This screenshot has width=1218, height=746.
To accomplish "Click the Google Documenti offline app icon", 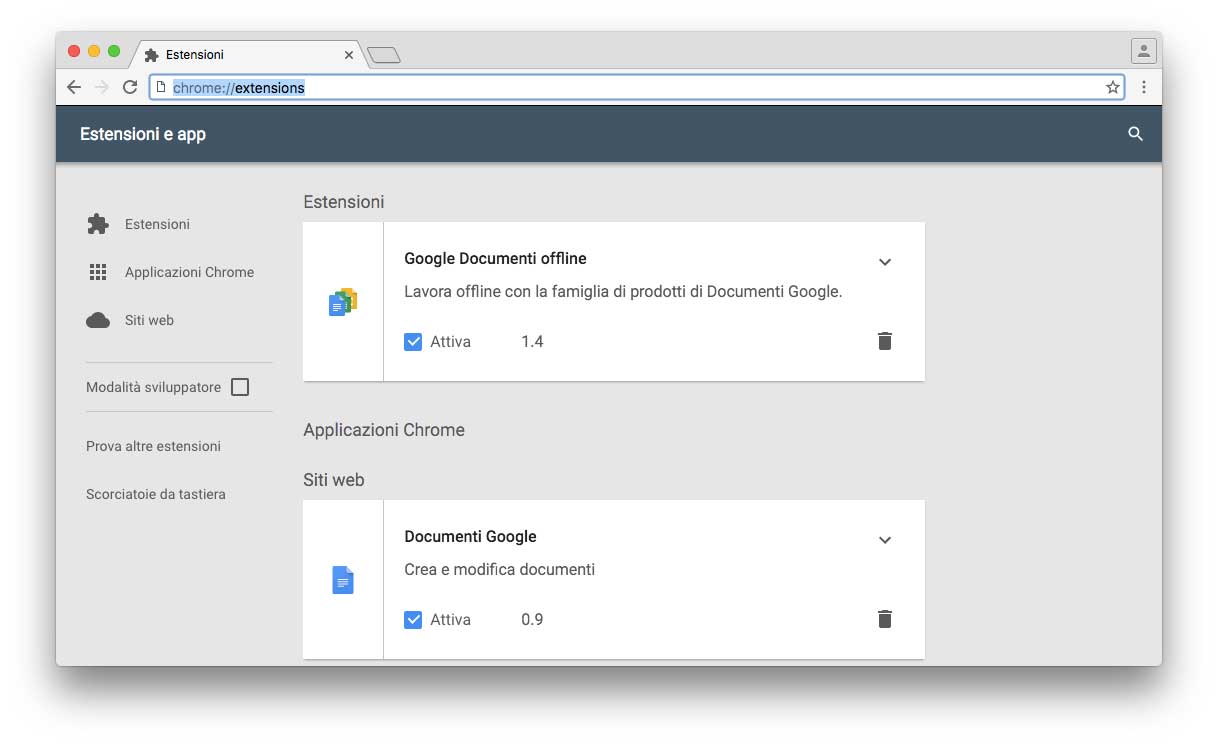I will click(x=343, y=301).
